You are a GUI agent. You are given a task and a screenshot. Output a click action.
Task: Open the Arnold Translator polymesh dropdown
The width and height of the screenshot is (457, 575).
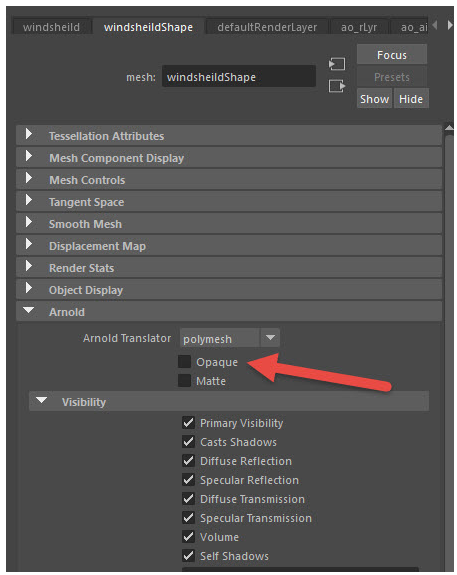click(x=230, y=338)
